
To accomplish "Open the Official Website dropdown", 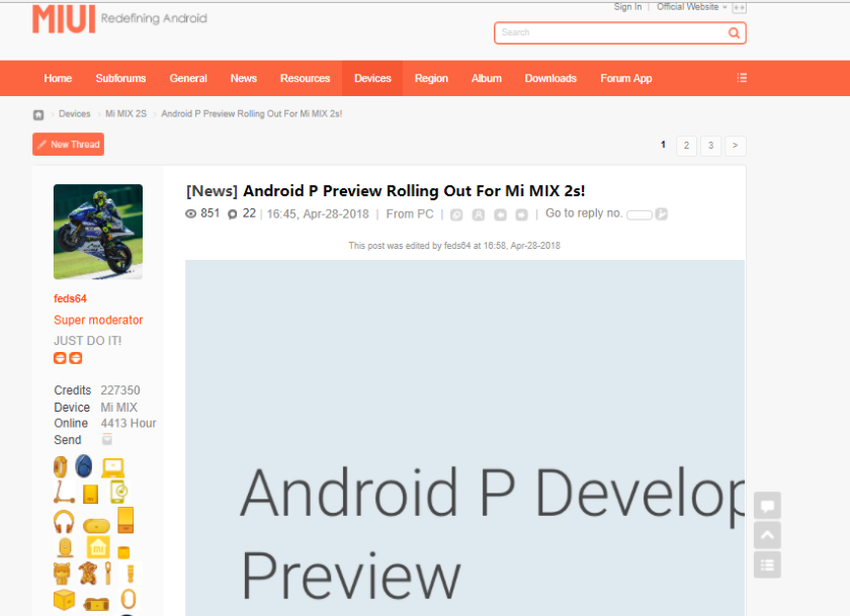I will (688, 7).
